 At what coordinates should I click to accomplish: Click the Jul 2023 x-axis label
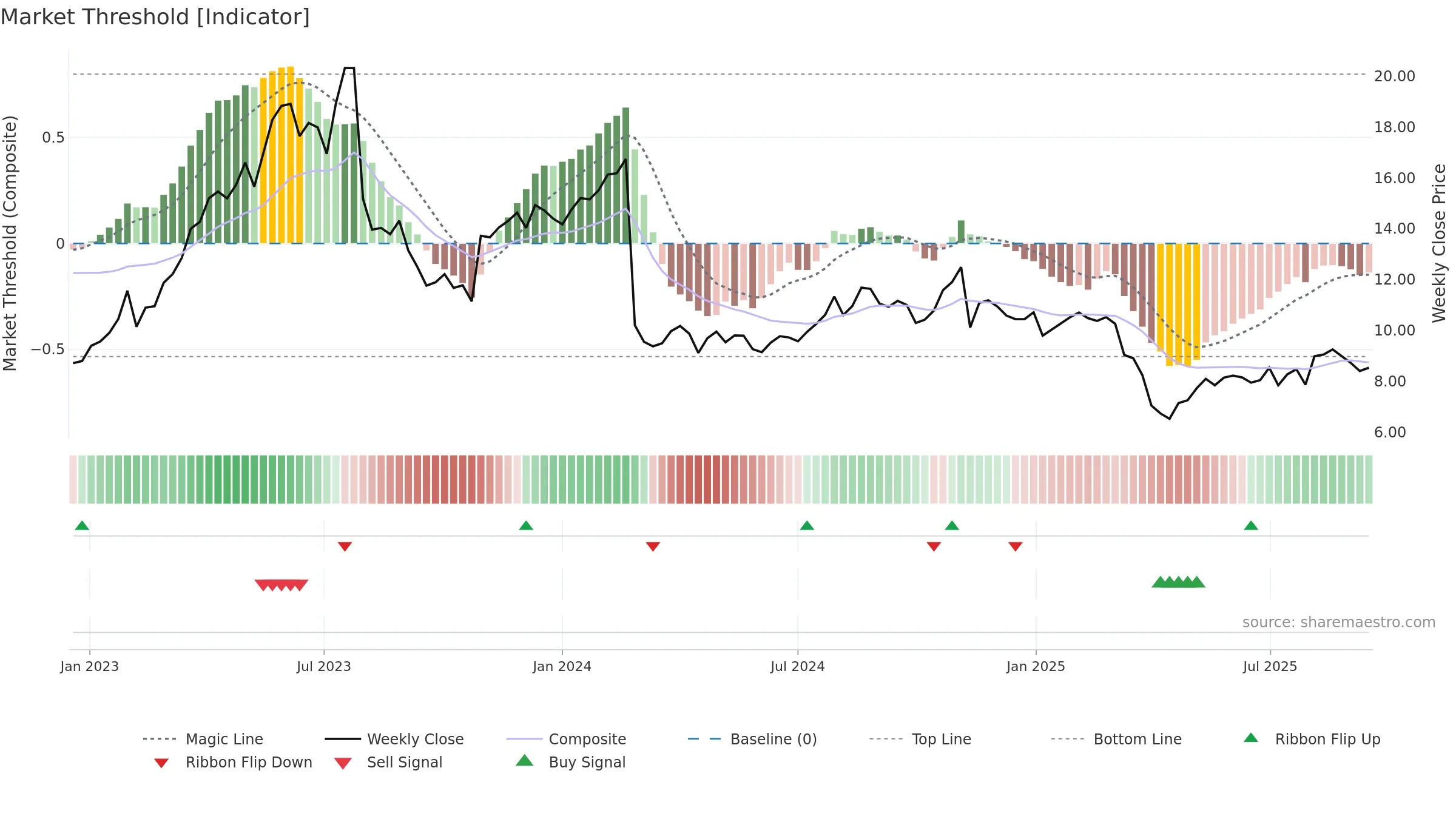click(324, 666)
